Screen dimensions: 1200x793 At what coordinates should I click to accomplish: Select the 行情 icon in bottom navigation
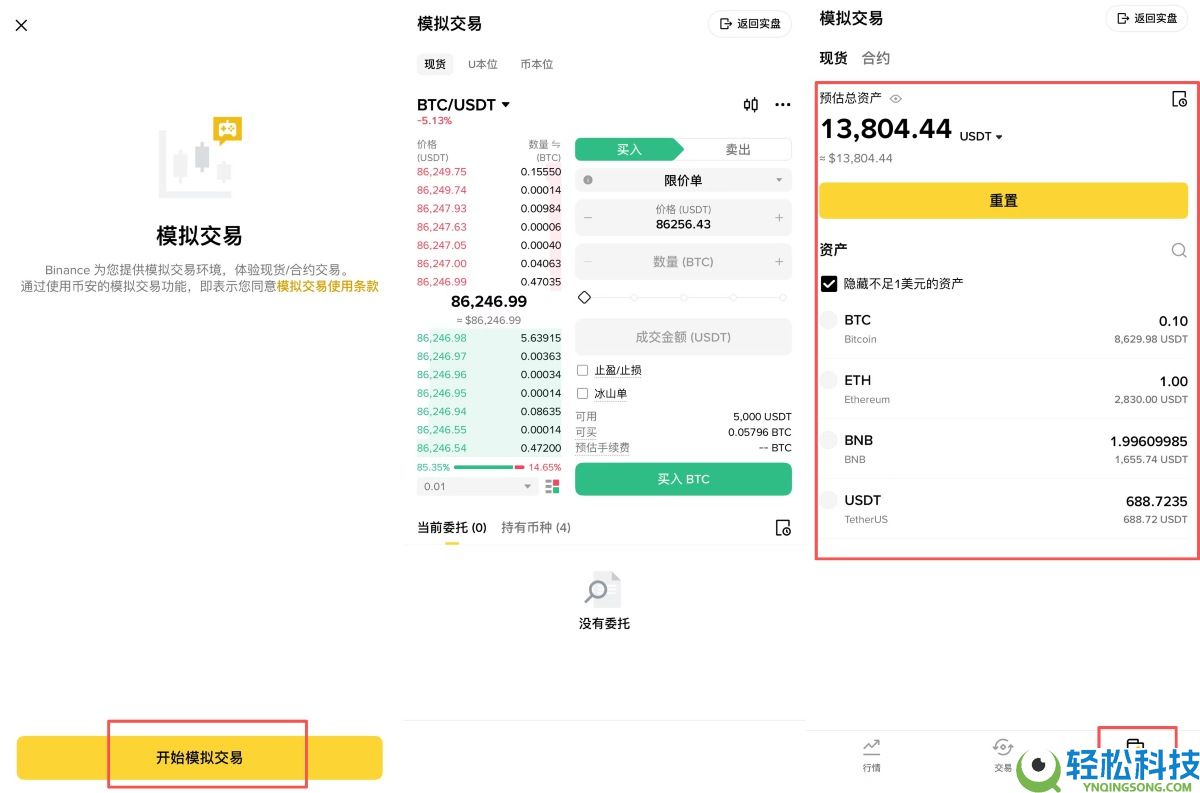pos(870,749)
